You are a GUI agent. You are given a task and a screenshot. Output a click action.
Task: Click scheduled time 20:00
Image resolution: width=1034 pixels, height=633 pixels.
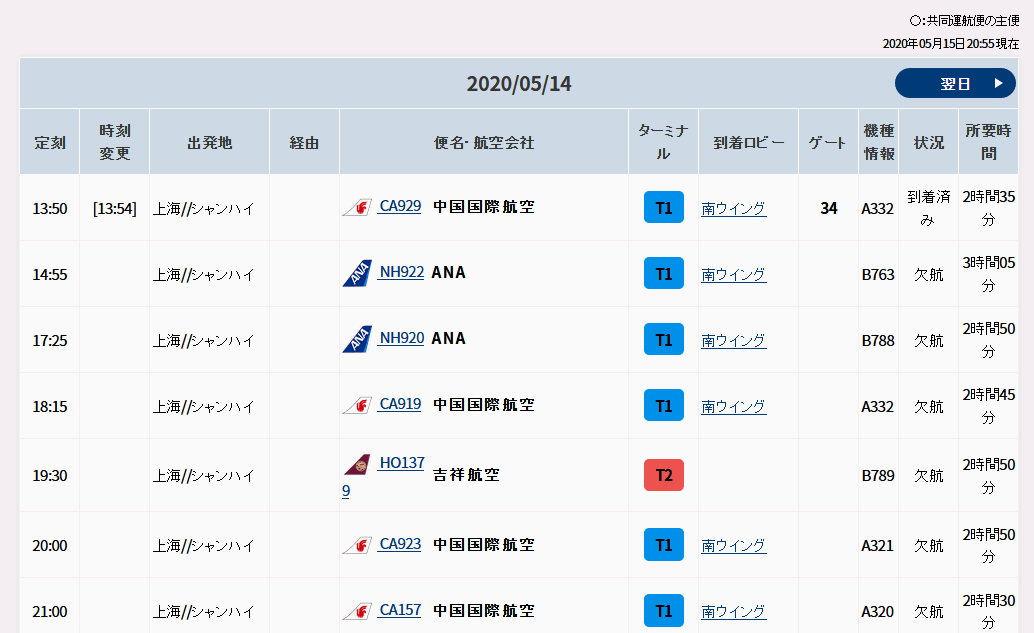coord(50,546)
